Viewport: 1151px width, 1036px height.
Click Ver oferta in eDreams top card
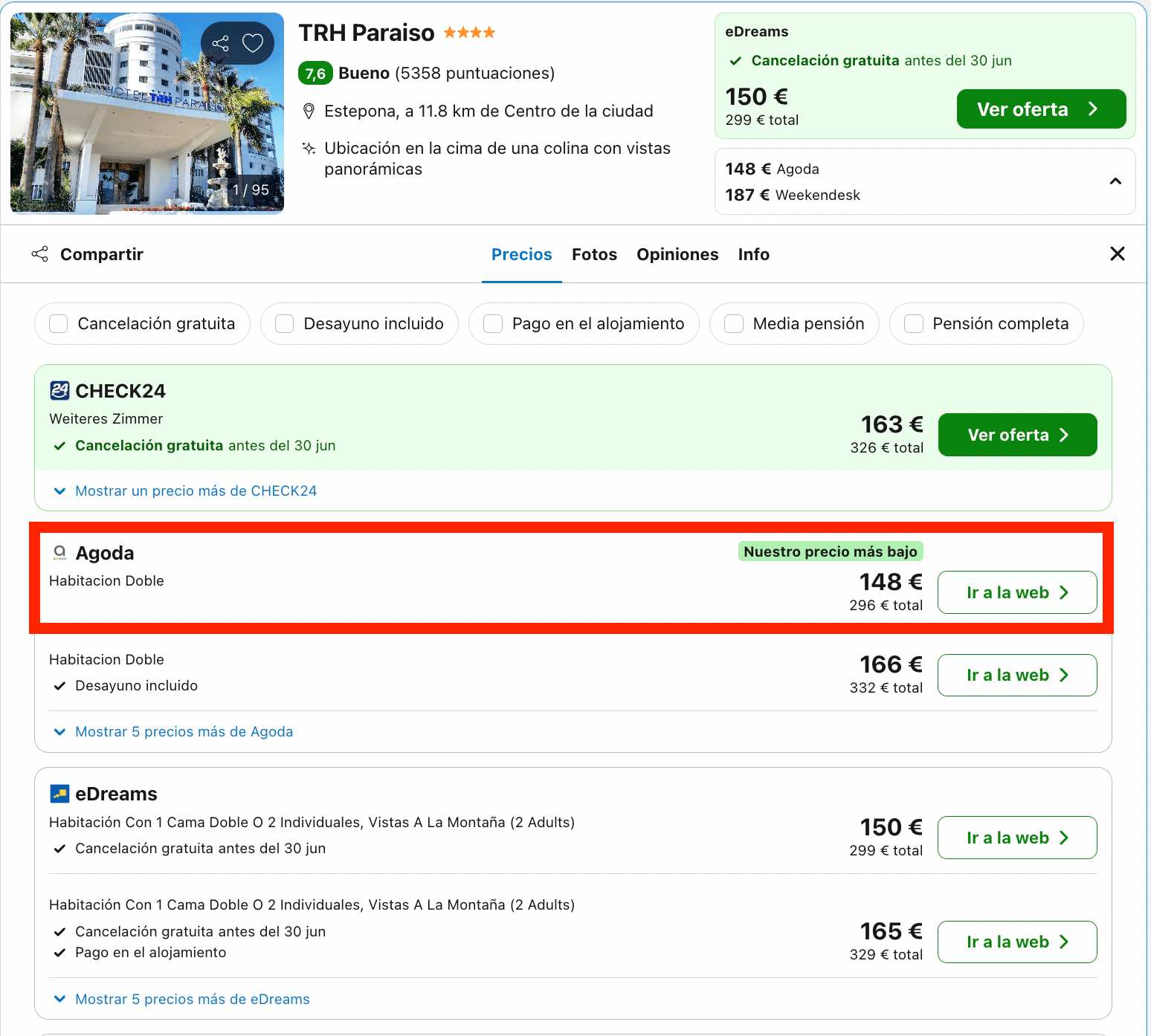(x=1041, y=109)
